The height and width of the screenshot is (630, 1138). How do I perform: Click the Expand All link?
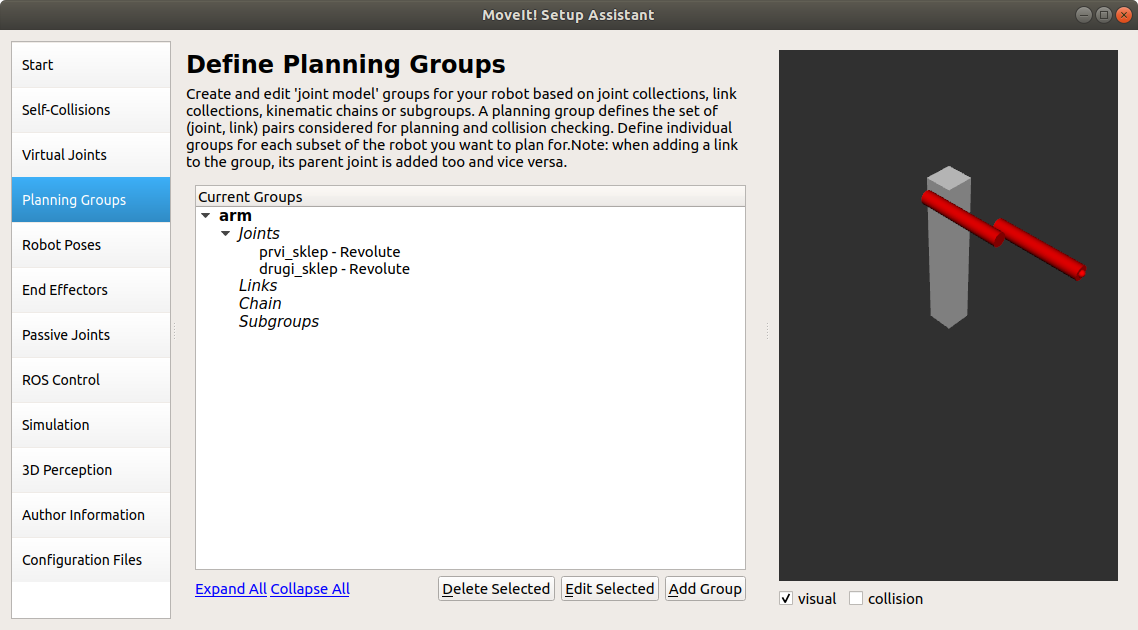tap(231, 589)
